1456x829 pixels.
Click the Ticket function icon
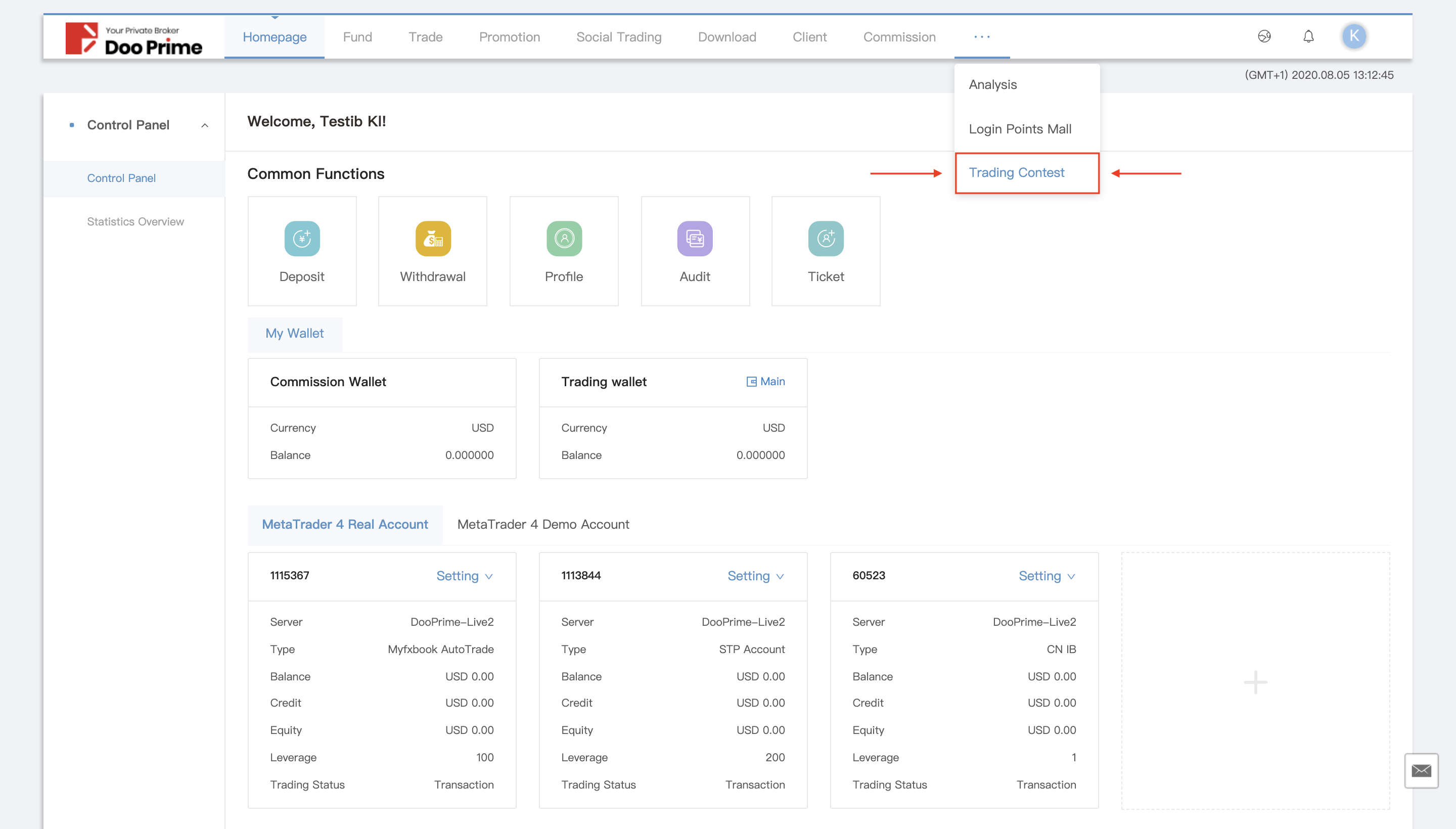(826, 239)
